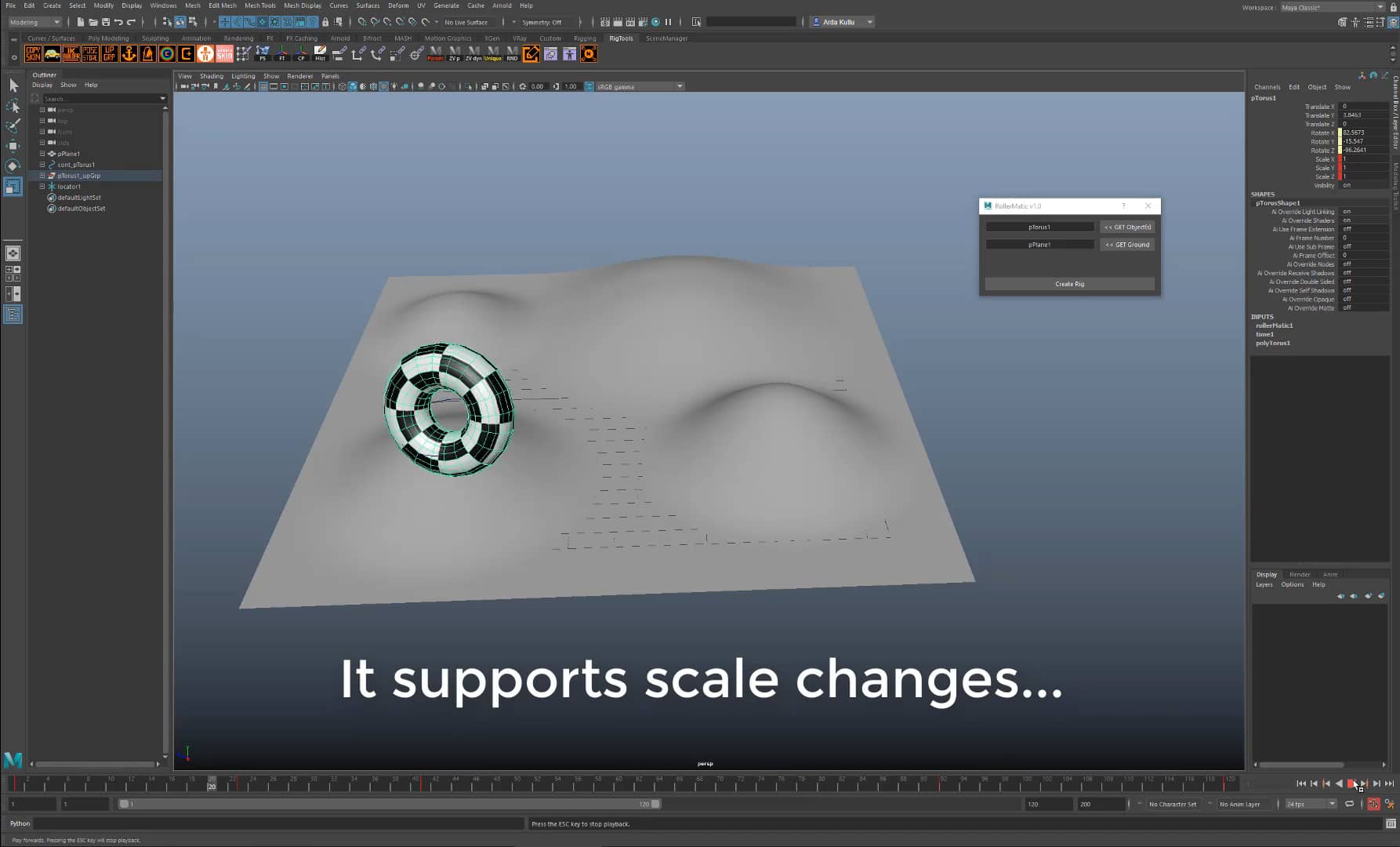Switch to the RigTools shelf tab
The height and width of the screenshot is (847, 1400).
[620, 38]
